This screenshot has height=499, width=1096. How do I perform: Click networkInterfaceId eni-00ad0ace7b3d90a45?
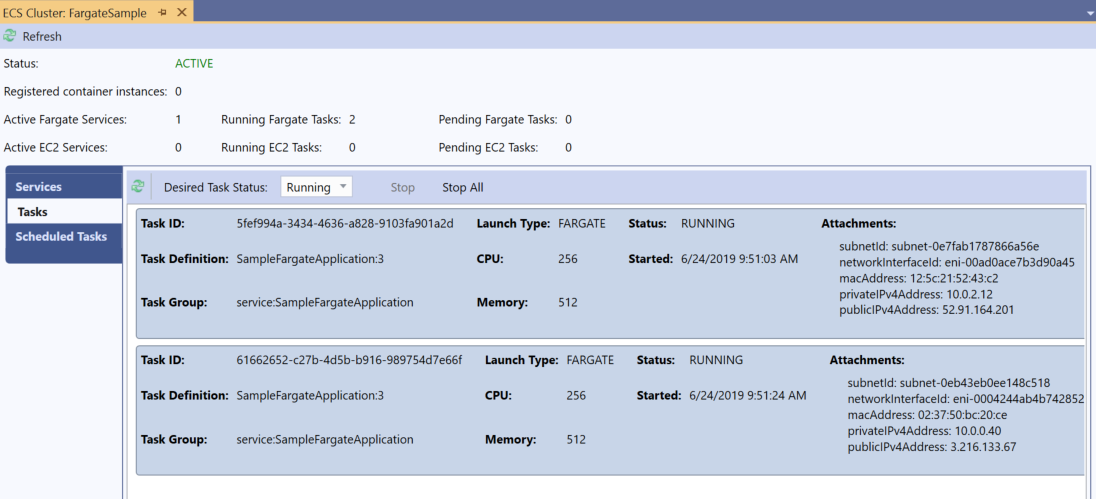click(956, 262)
